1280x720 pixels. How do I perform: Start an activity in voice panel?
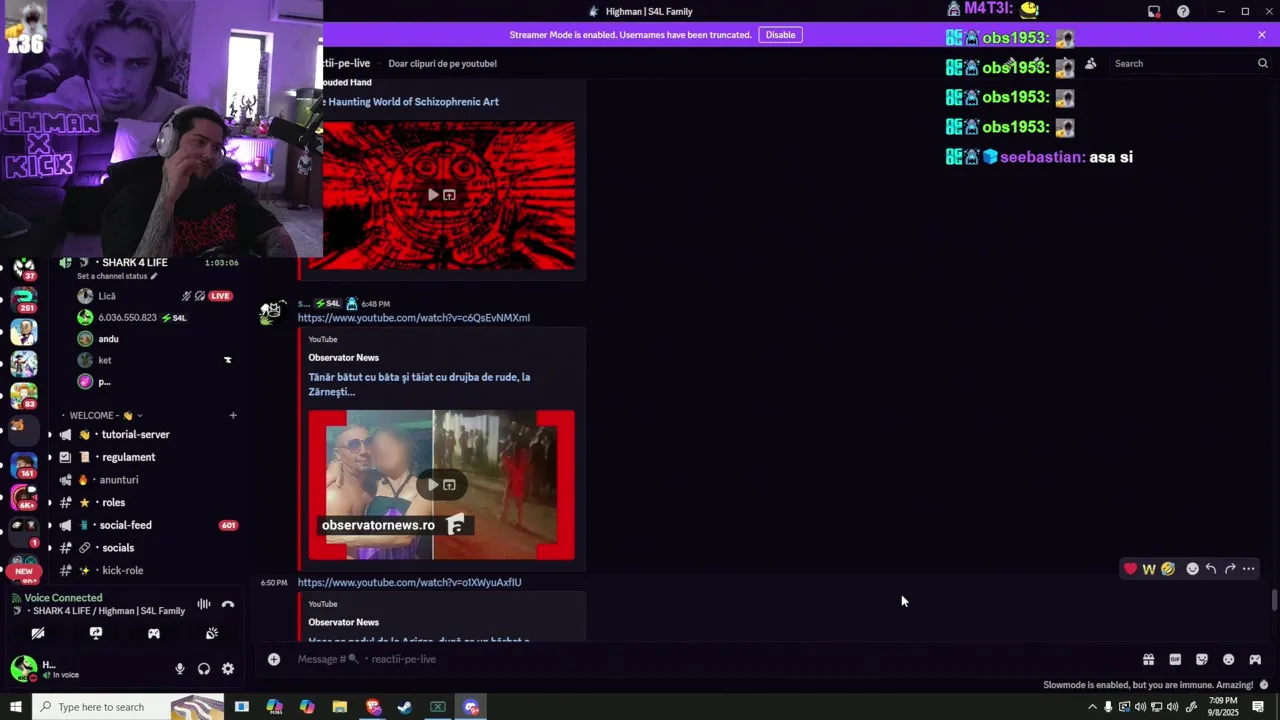[x=154, y=633]
